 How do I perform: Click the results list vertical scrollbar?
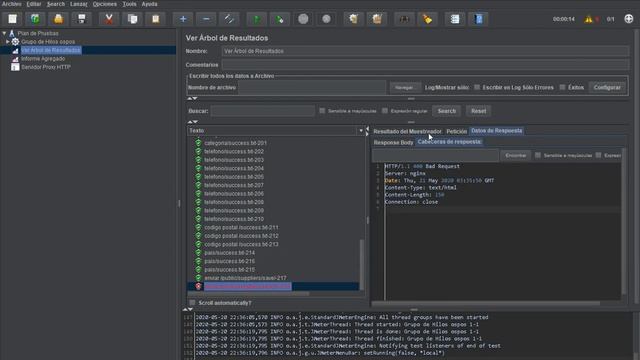coord(362,264)
